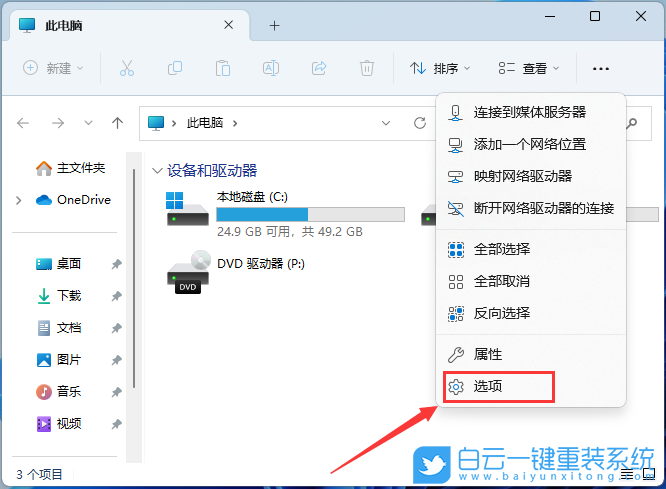The image size is (666, 489).
Task: Select 连接到媒体服务器 menu item
Action: click(531, 112)
